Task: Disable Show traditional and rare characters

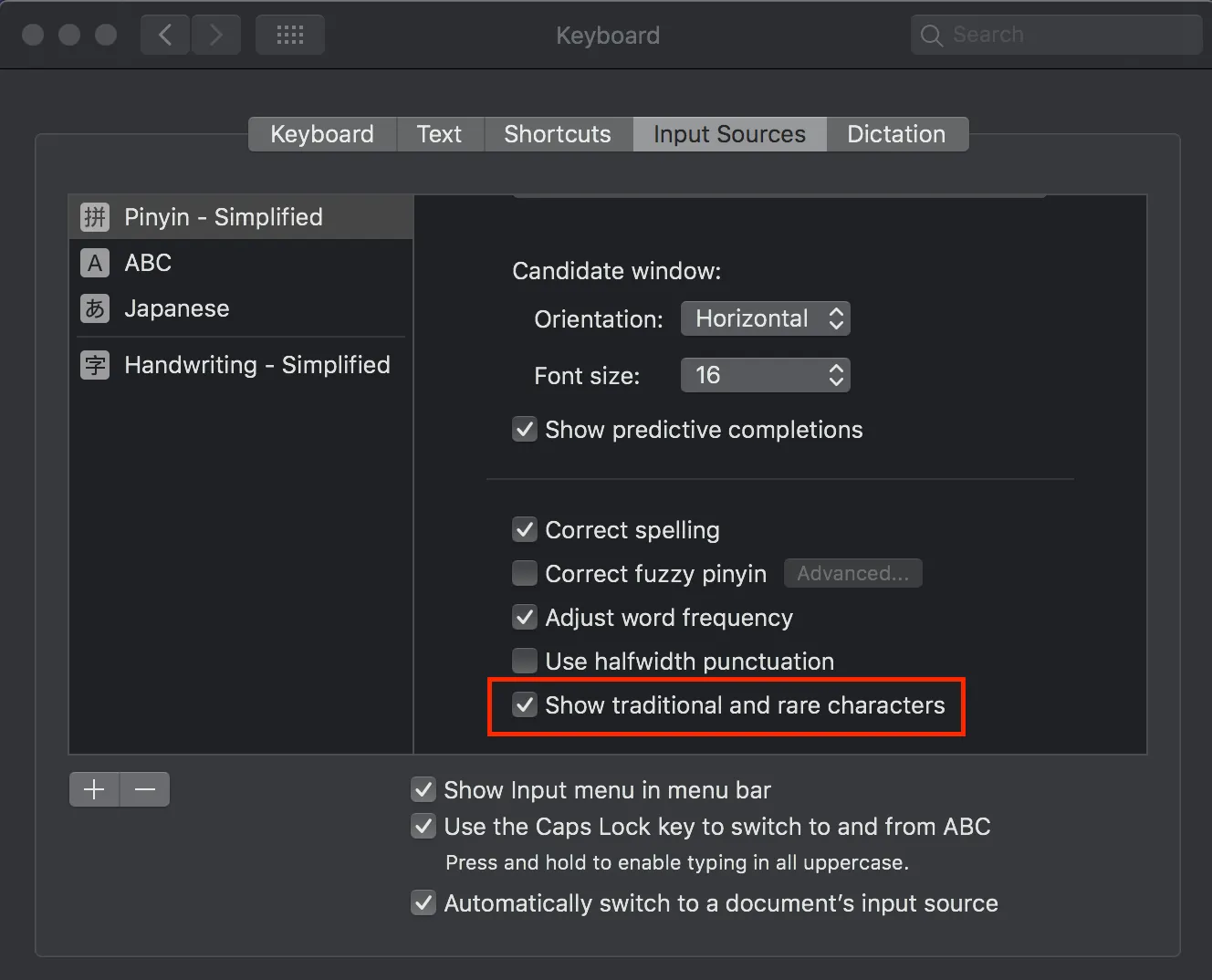Action: click(x=525, y=705)
